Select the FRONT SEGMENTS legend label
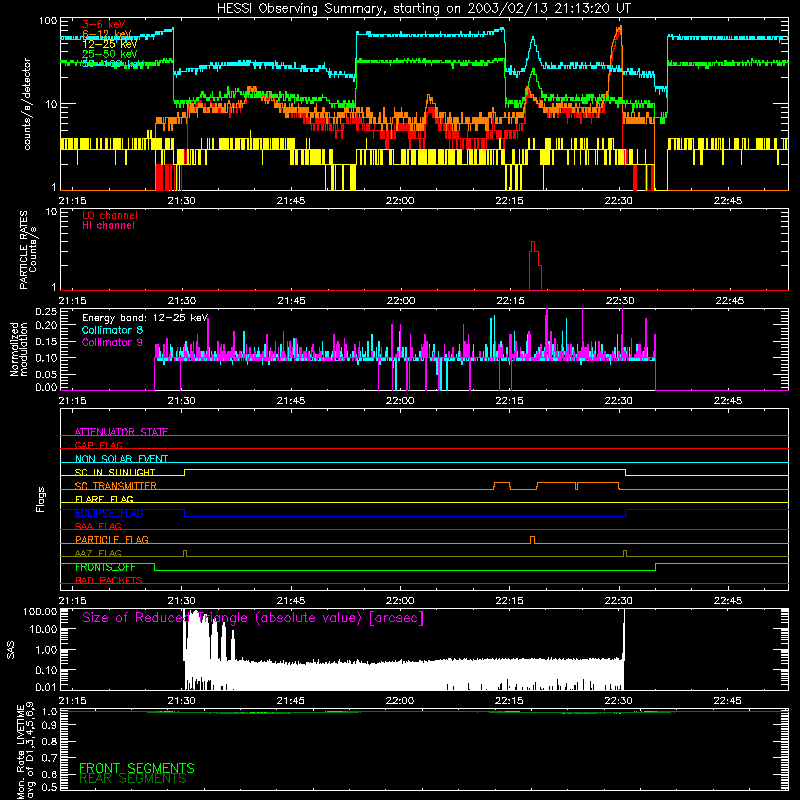The width and height of the screenshot is (800, 800). [x=137, y=768]
